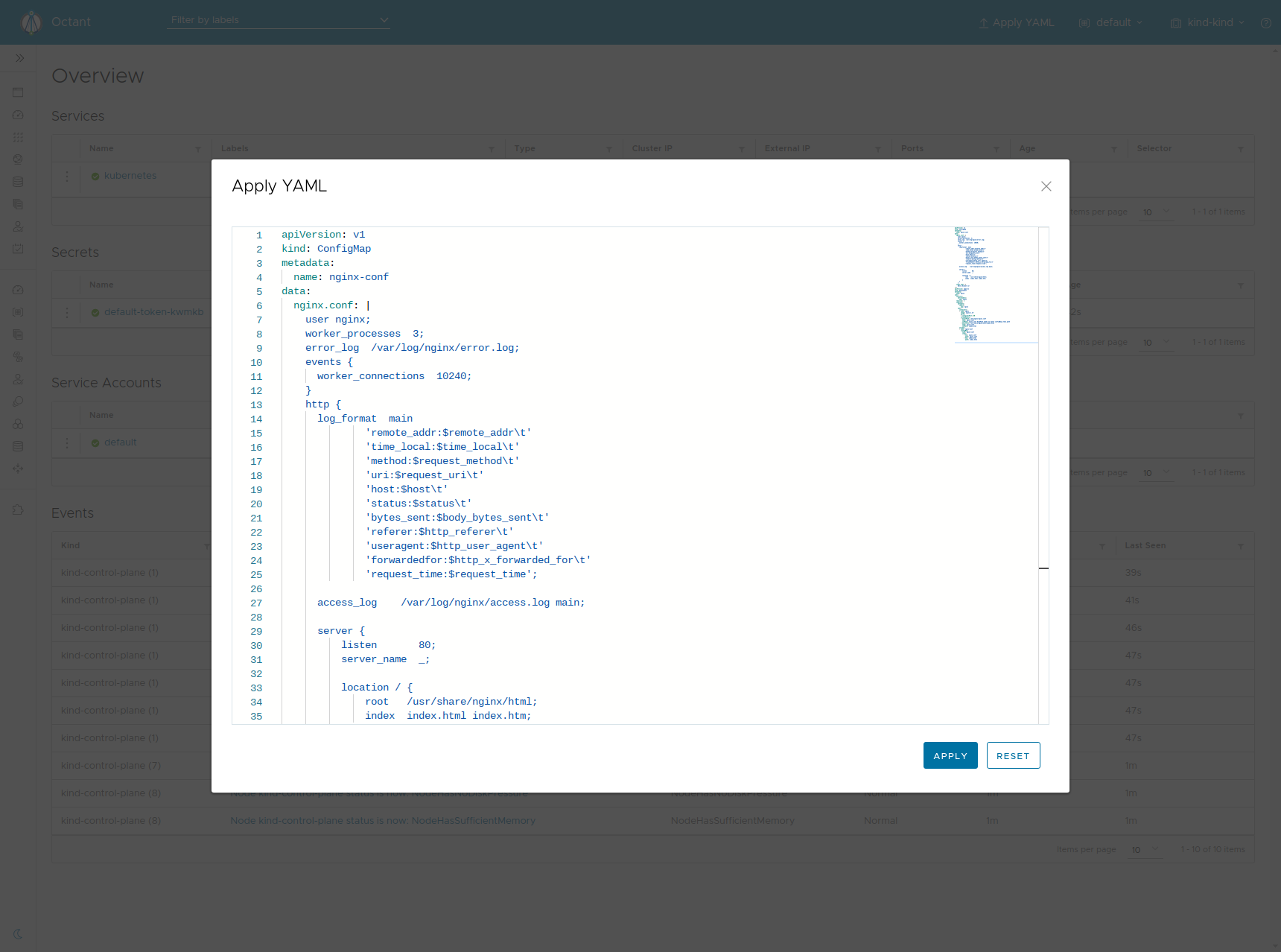Open actions menu for kubernetes service row

click(67, 177)
